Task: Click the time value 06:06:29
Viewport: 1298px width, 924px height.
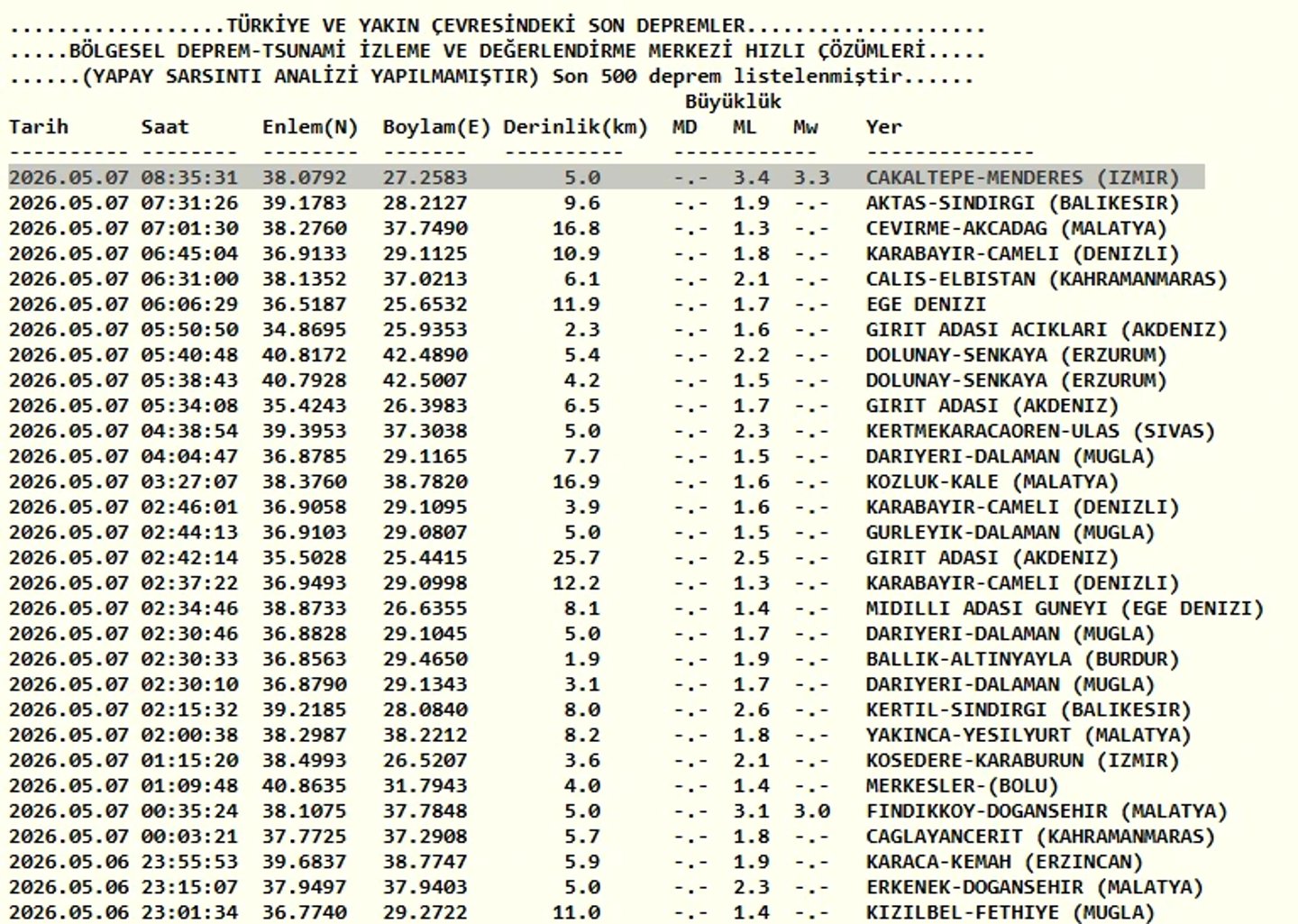Action: point(189,304)
